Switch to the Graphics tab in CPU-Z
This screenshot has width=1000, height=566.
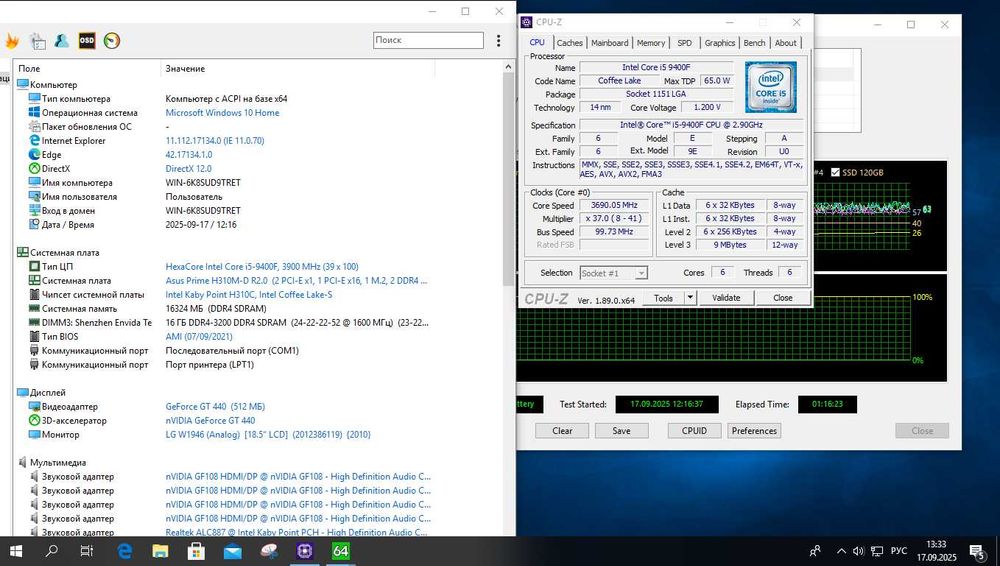point(720,43)
